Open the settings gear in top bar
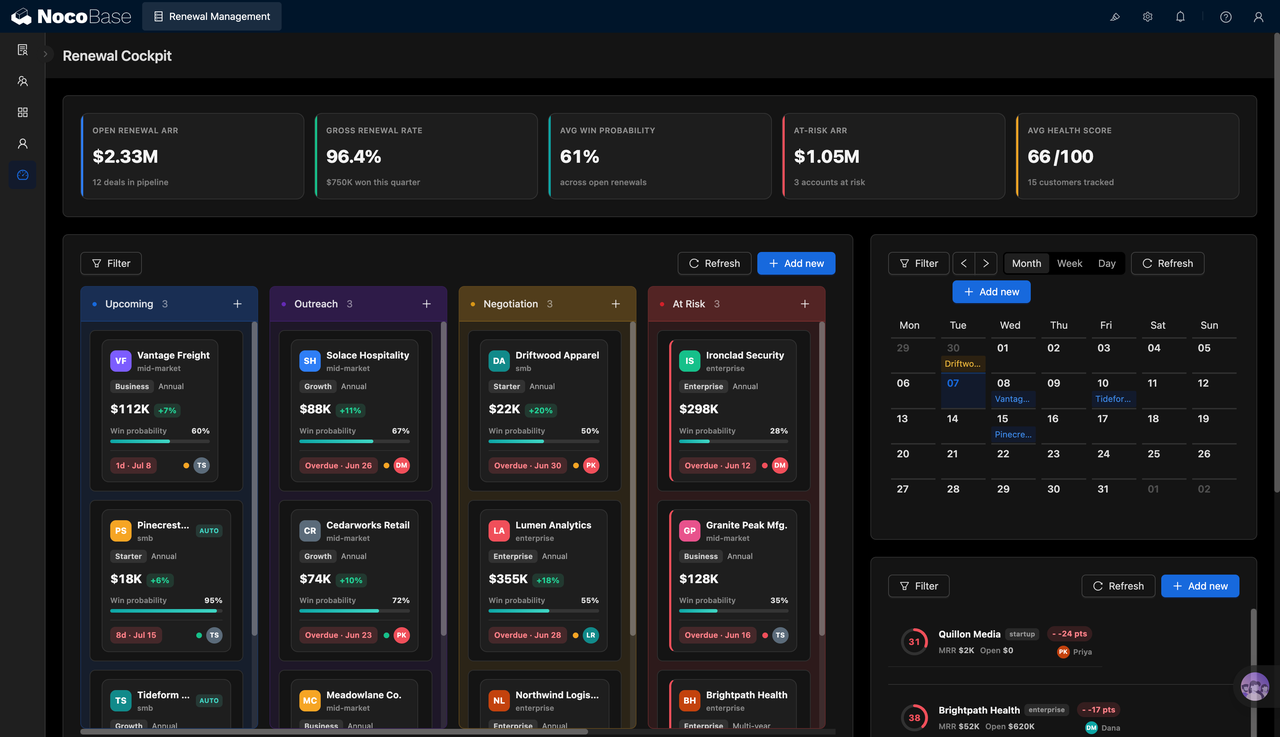1280x737 pixels. pyautogui.click(x=1148, y=17)
